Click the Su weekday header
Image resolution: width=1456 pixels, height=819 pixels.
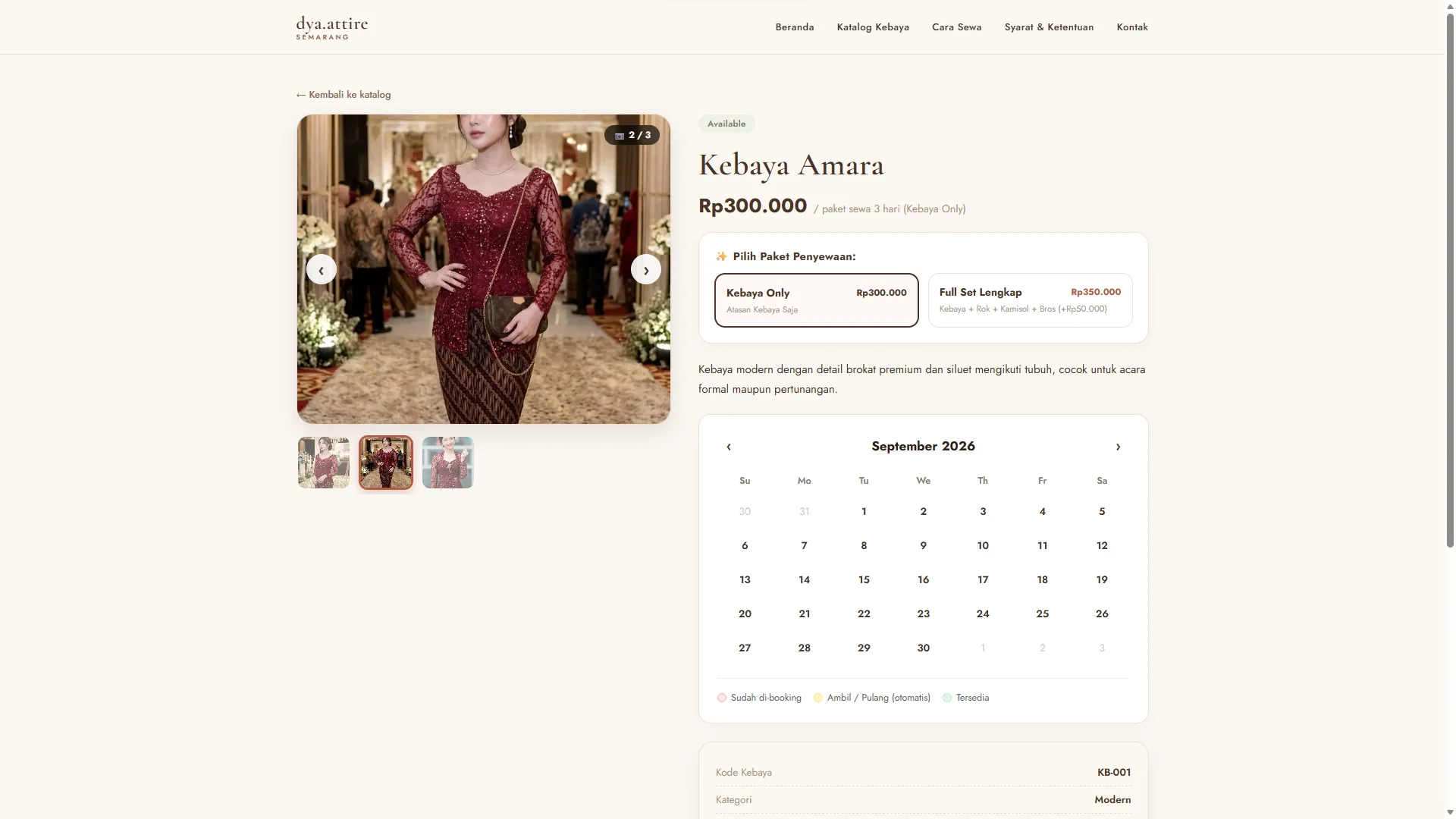tap(745, 481)
